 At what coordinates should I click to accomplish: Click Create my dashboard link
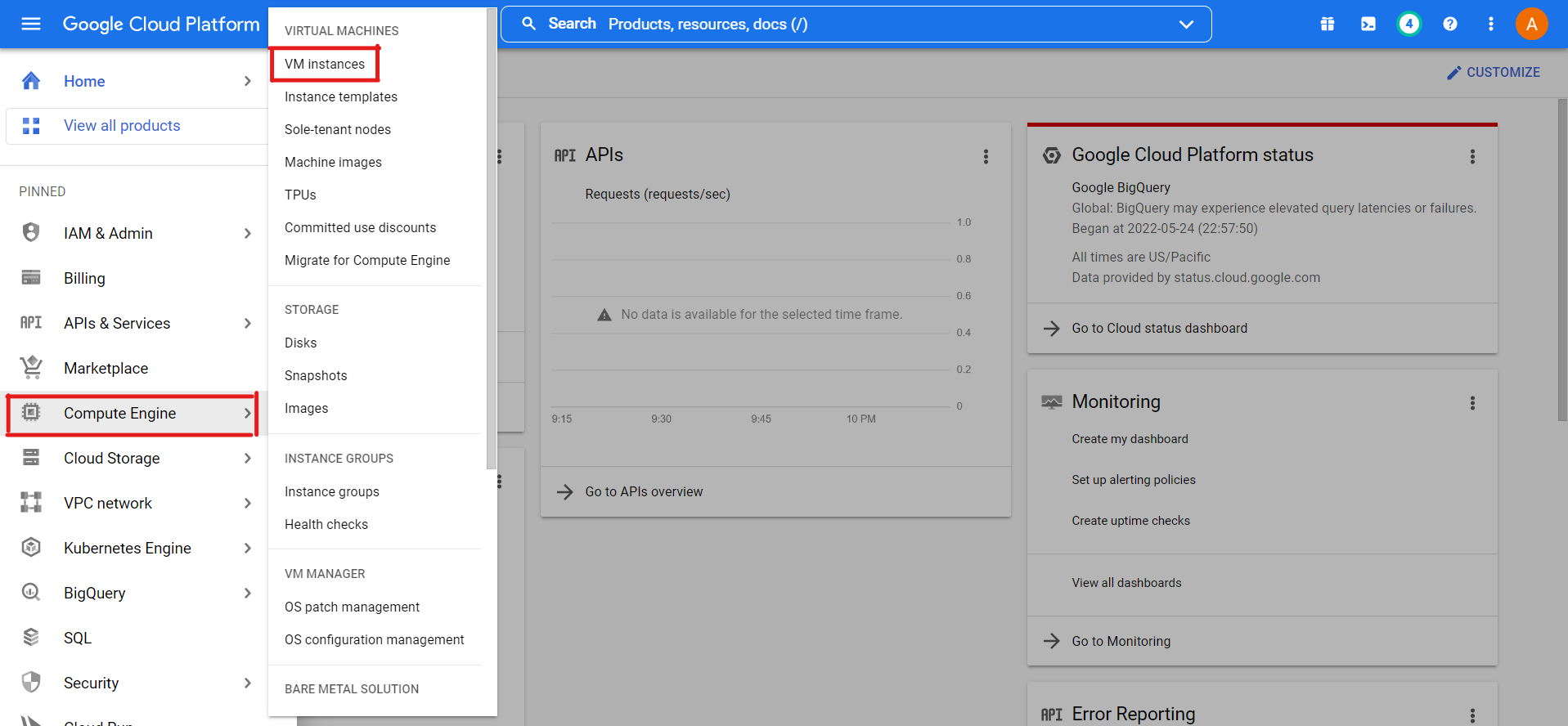point(1130,439)
